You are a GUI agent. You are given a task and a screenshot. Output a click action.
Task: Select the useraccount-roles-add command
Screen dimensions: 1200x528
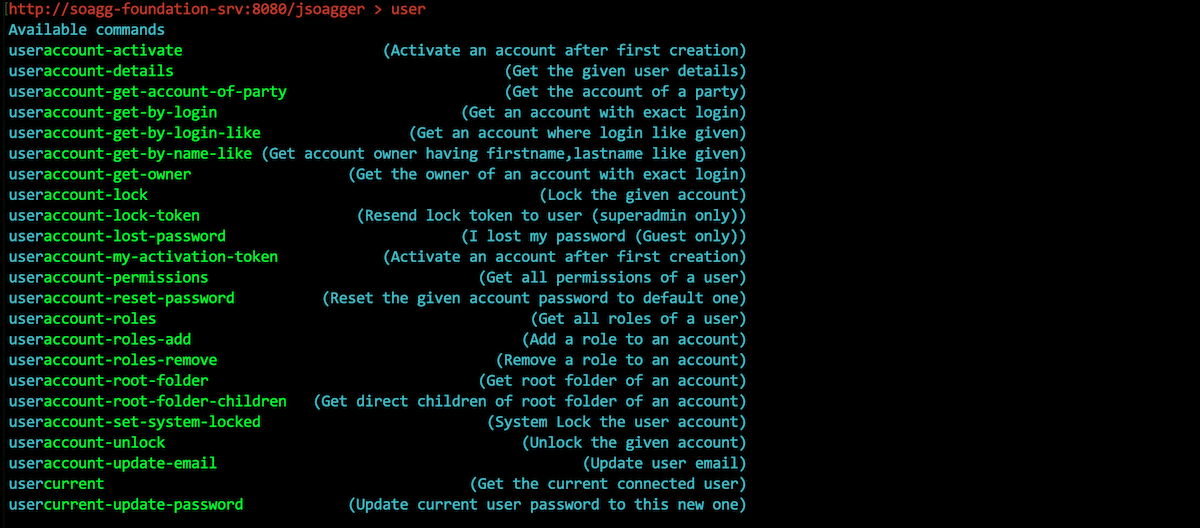(x=99, y=339)
